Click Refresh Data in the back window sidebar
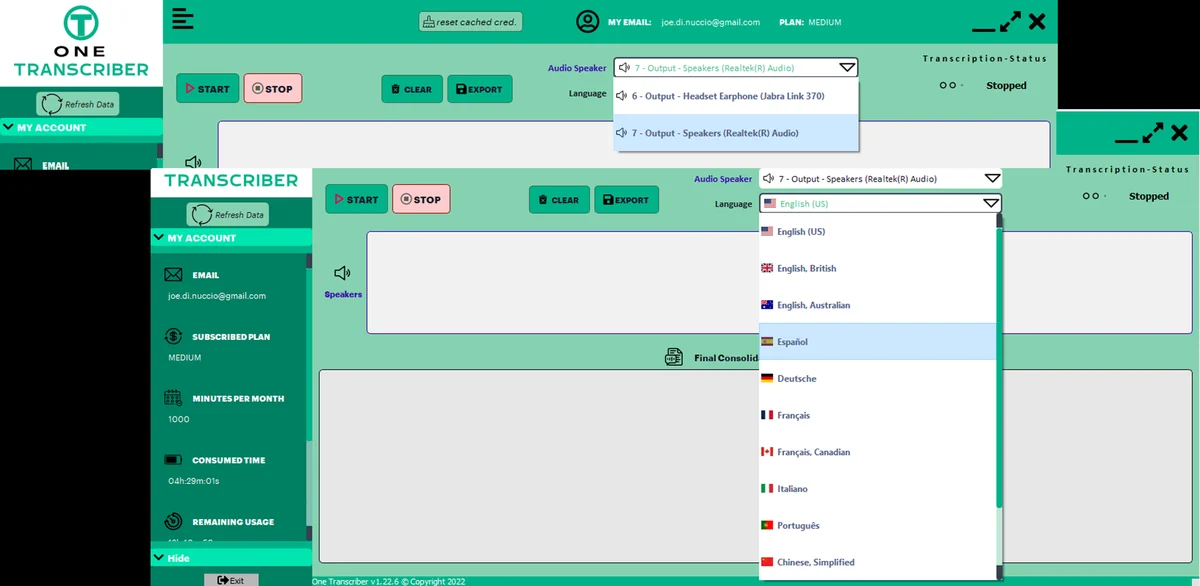This screenshot has width=1200, height=586. click(78, 103)
